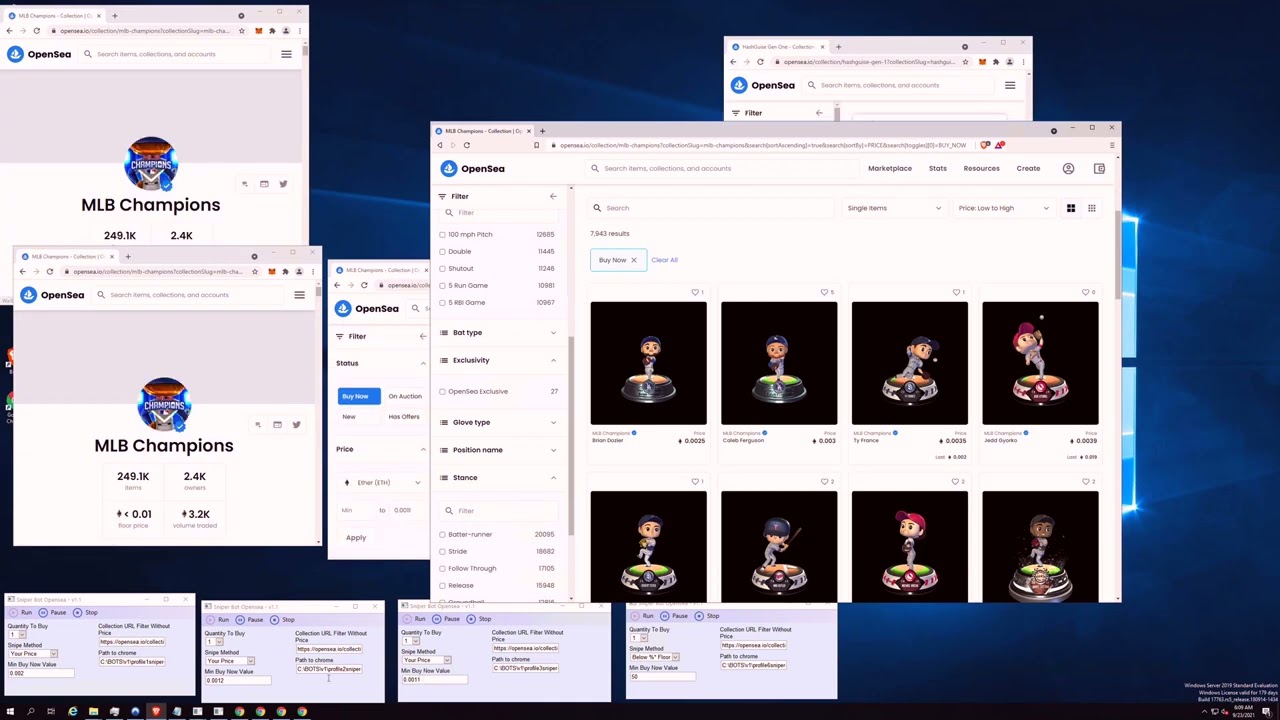Open the Ether (ETH) currency dropdown

pyautogui.click(x=382, y=482)
